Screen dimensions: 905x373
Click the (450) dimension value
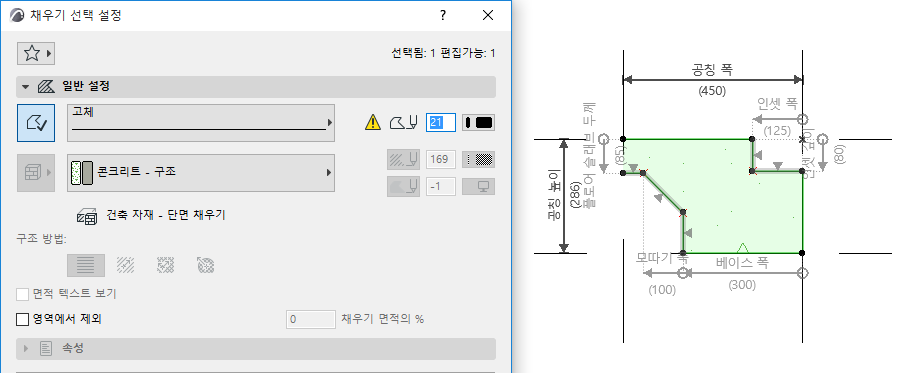click(712, 91)
